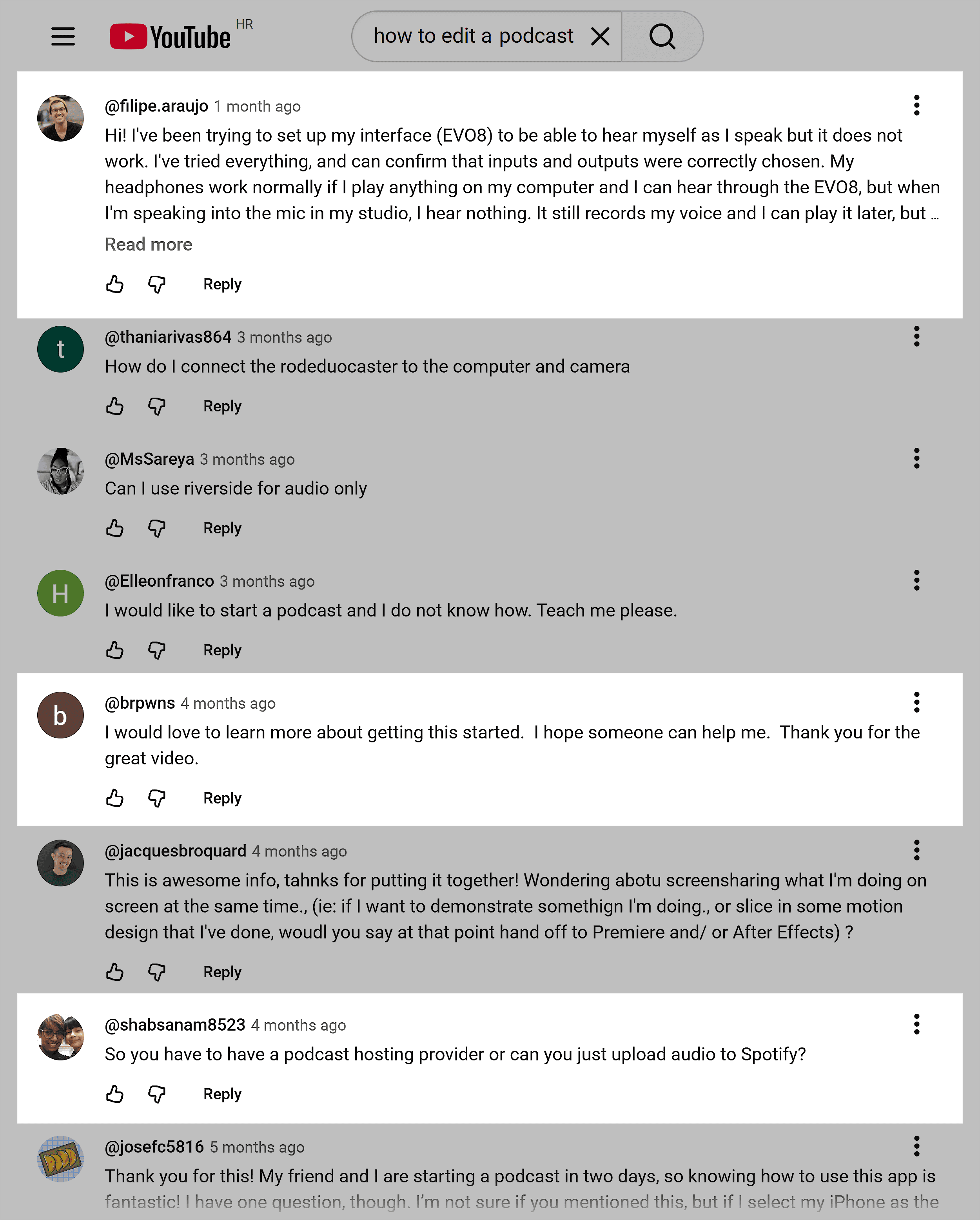Like @brpwns's comment
The height and width of the screenshot is (1220, 980).
[x=115, y=798]
